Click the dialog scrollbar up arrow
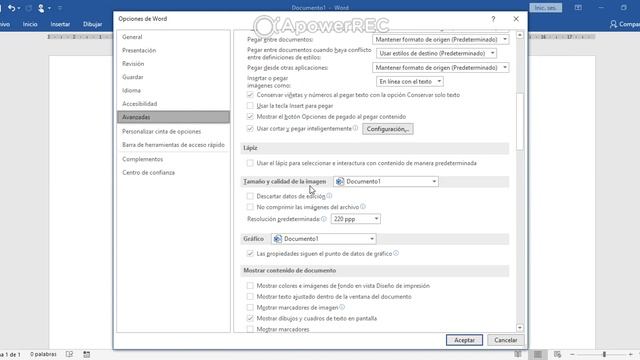The height and width of the screenshot is (360, 640). click(x=520, y=35)
